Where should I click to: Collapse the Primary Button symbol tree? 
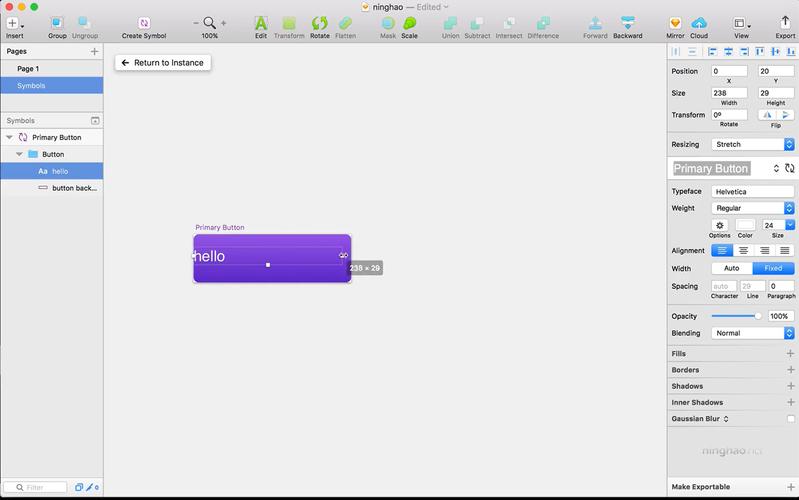tap(9, 137)
